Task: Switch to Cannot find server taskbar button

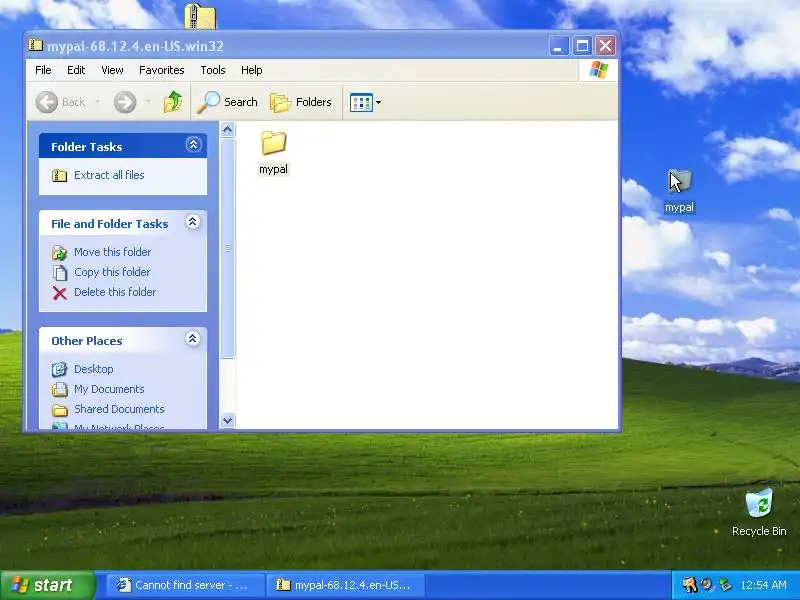Action: click(x=185, y=585)
